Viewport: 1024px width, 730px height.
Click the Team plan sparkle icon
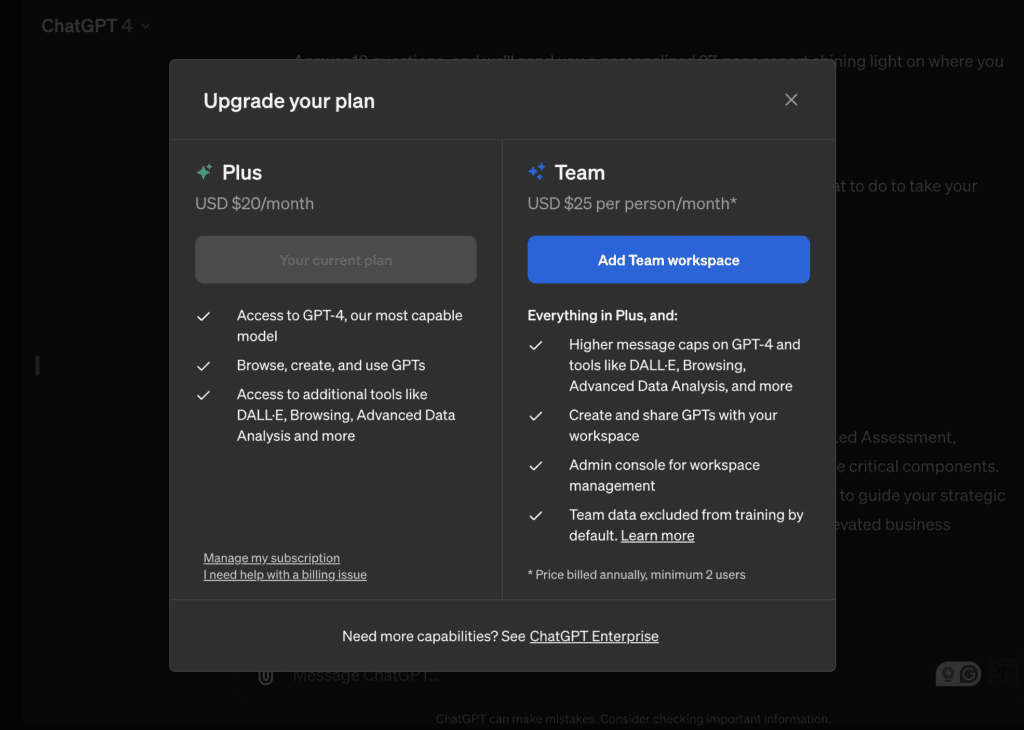539,171
